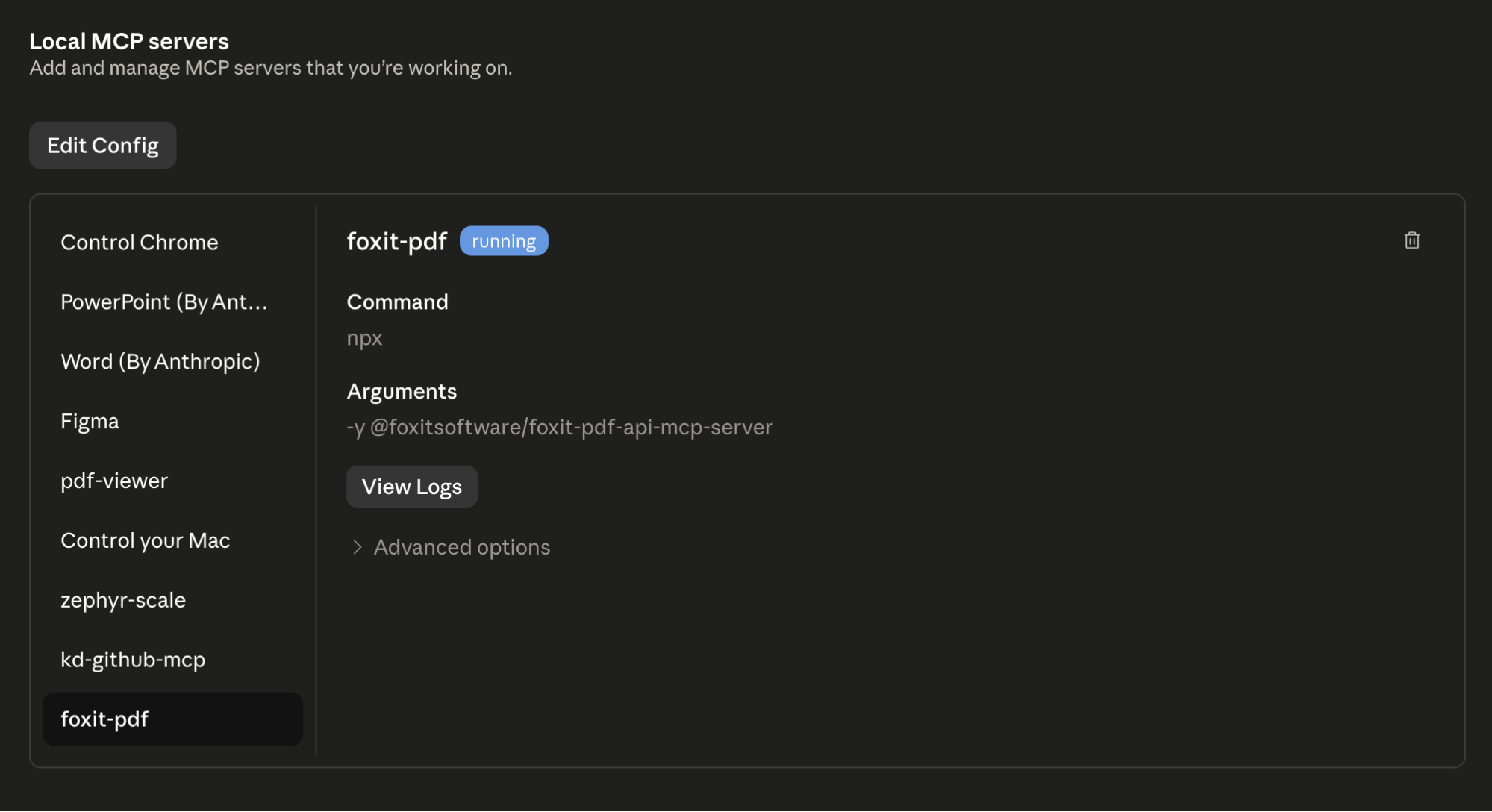Open Control your Mac server entry

pos(172,540)
